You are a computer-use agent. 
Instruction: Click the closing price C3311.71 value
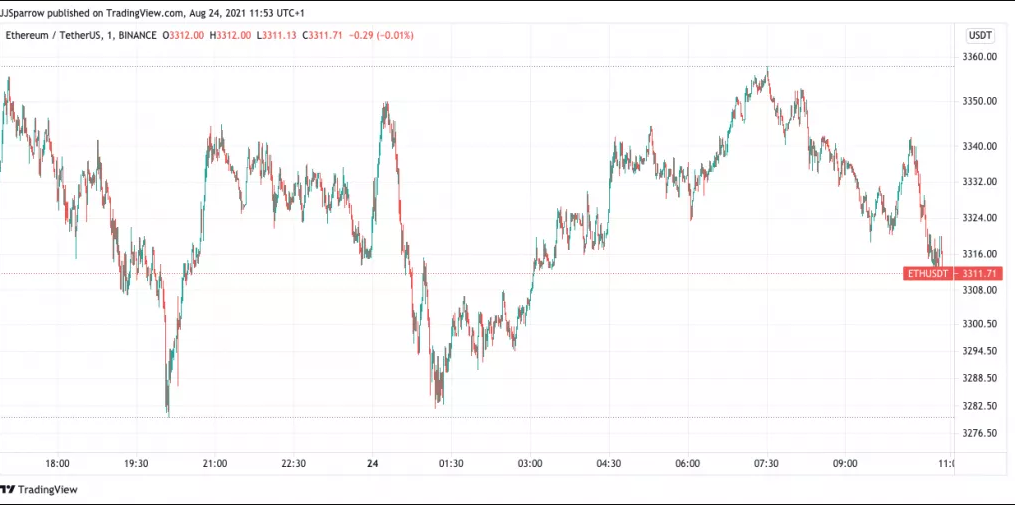coord(322,36)
